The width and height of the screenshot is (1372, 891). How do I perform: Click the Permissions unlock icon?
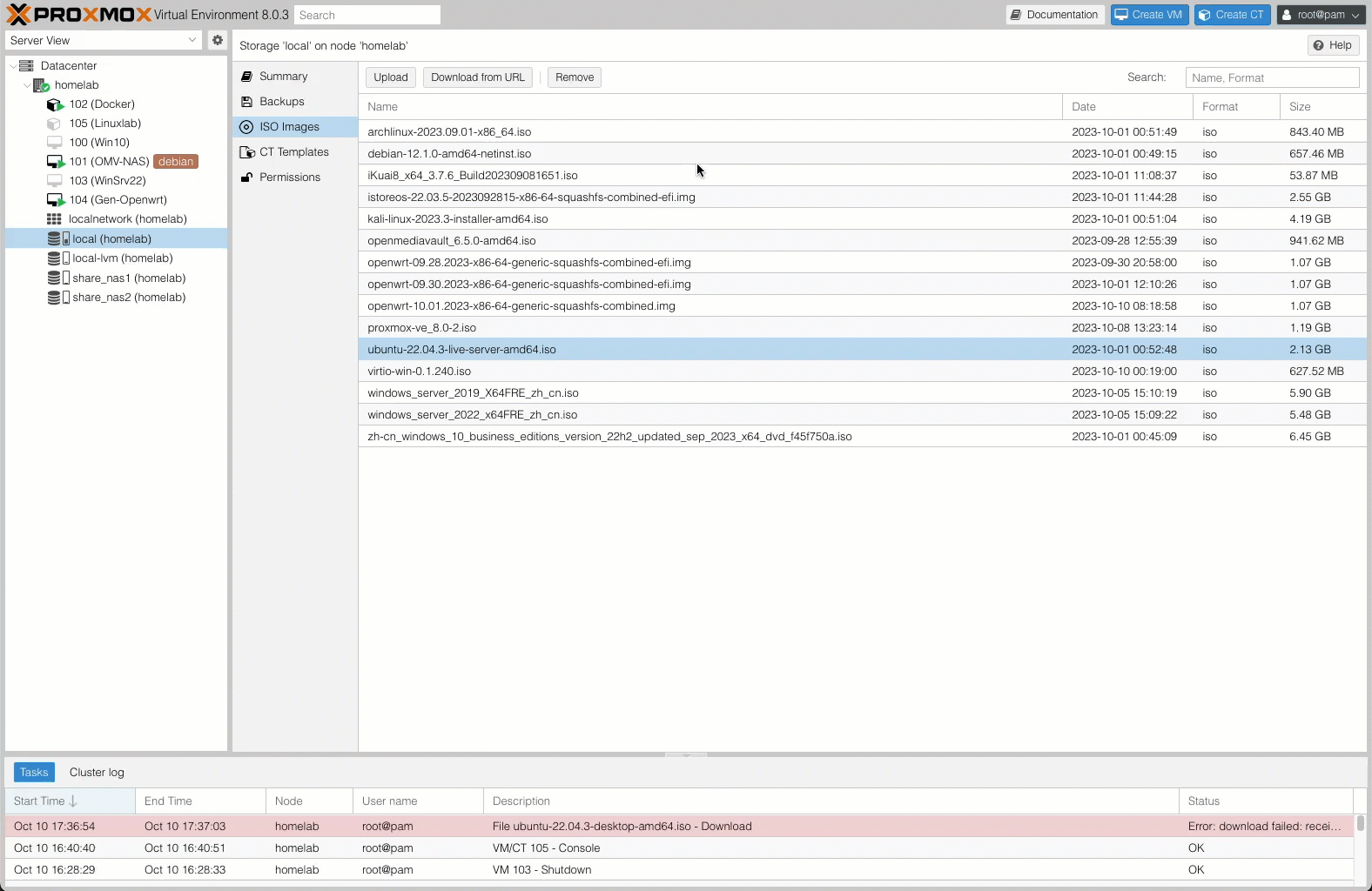coord(246,178)
